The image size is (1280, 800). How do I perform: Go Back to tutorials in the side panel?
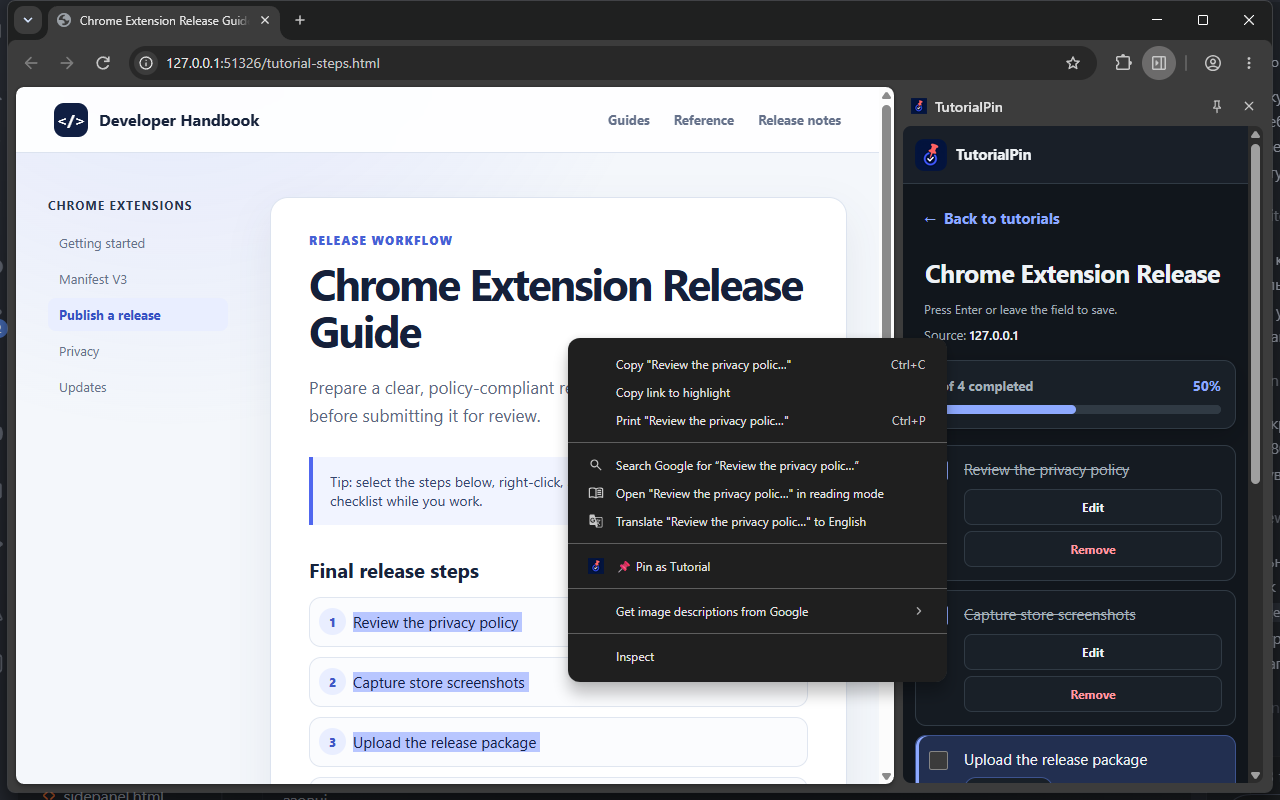(x=992, y=219)
